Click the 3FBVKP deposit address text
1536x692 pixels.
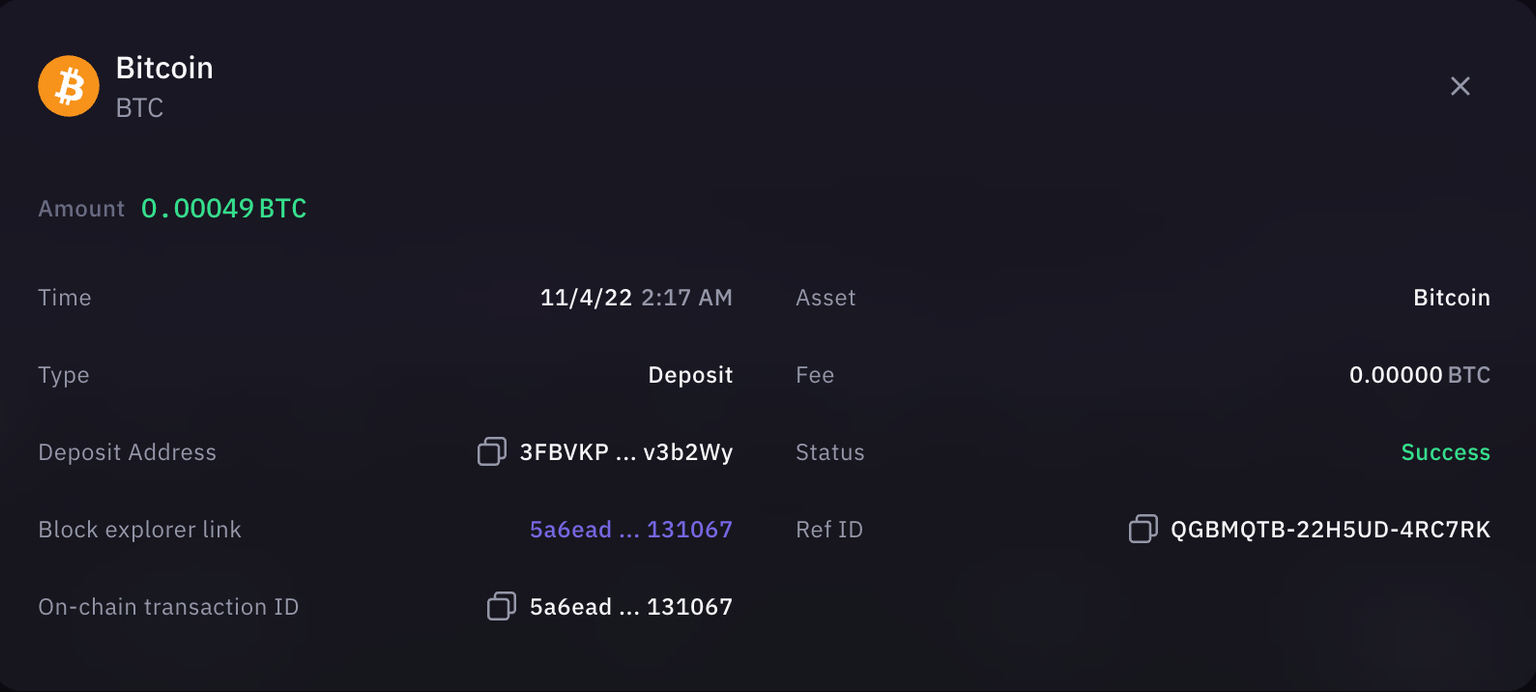point(626,452)
